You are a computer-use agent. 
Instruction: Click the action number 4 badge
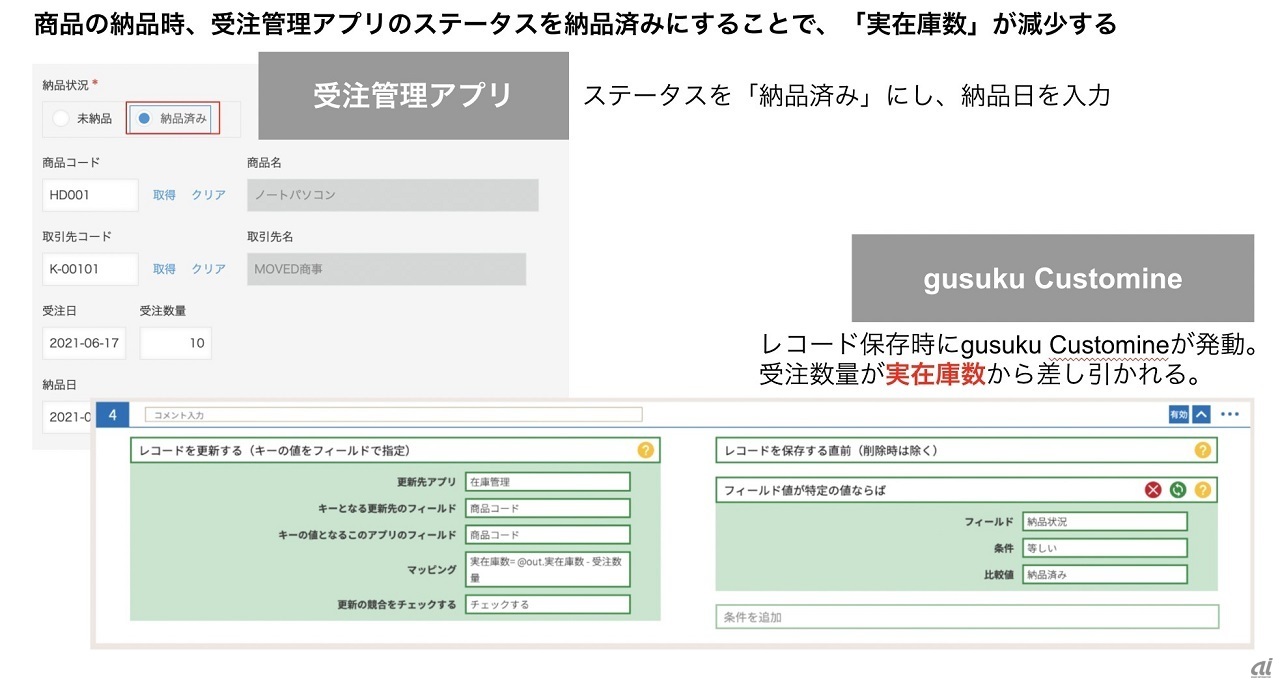[113, 414]
